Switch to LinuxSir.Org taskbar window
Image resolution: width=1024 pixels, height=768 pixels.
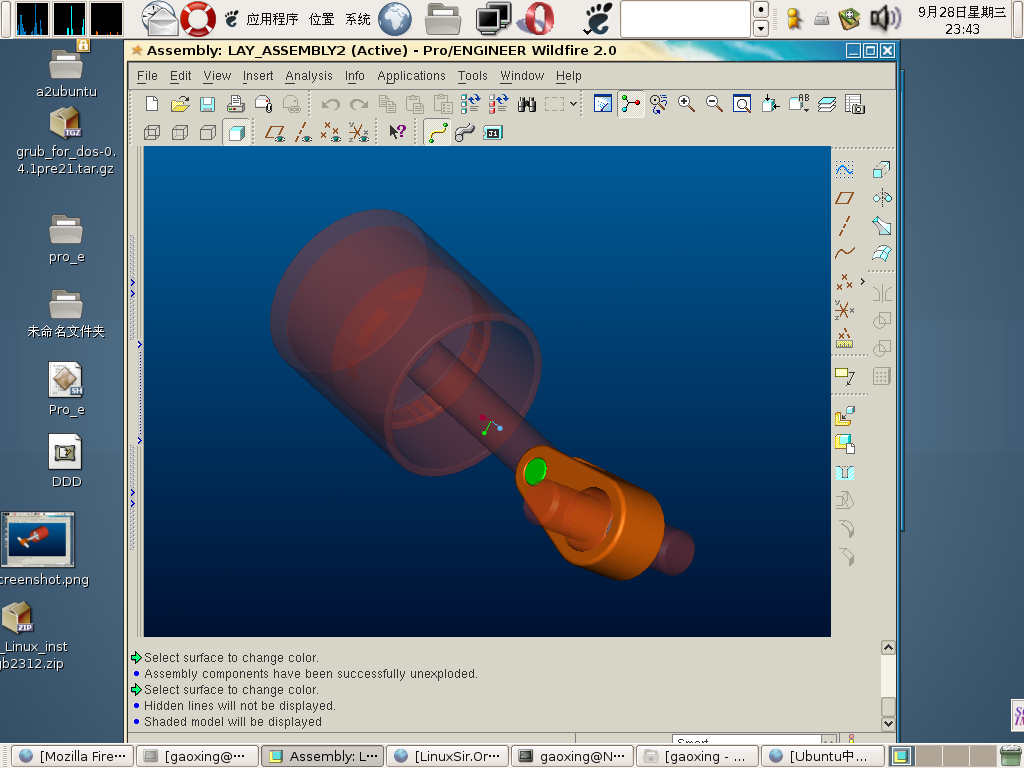[x=447, y=756]
